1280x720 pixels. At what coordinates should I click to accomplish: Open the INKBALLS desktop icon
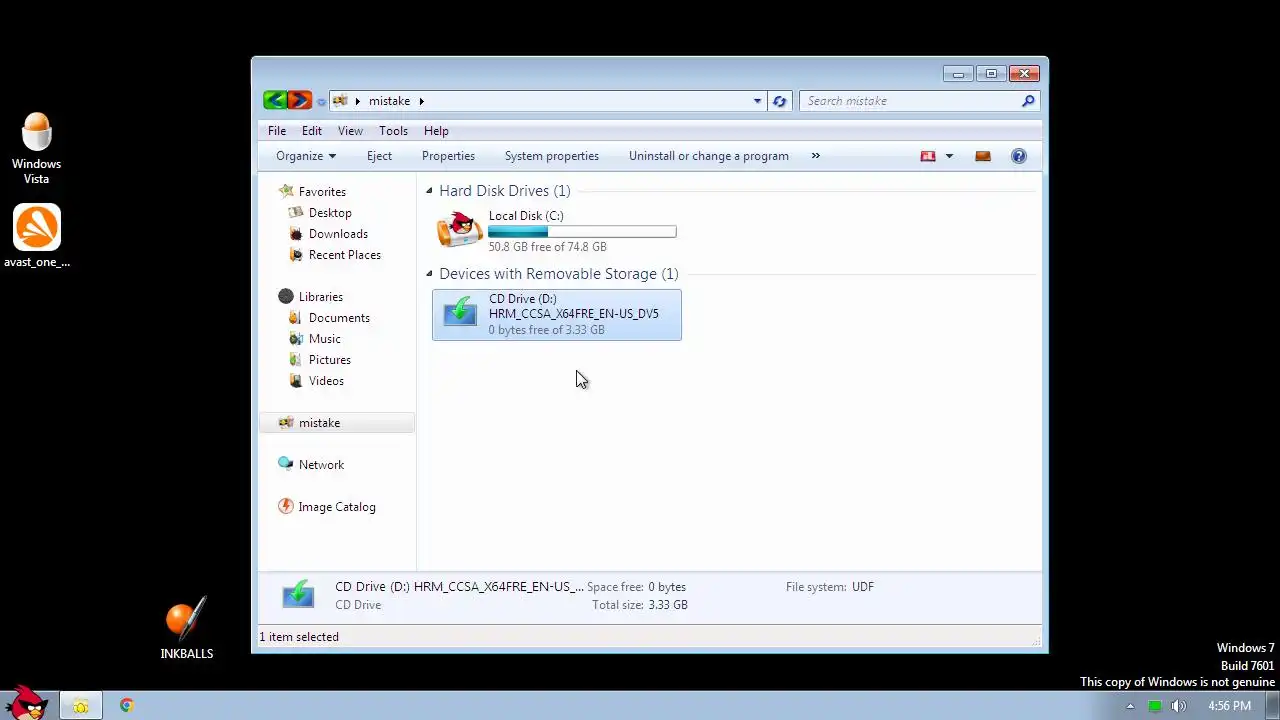[187, 628]
